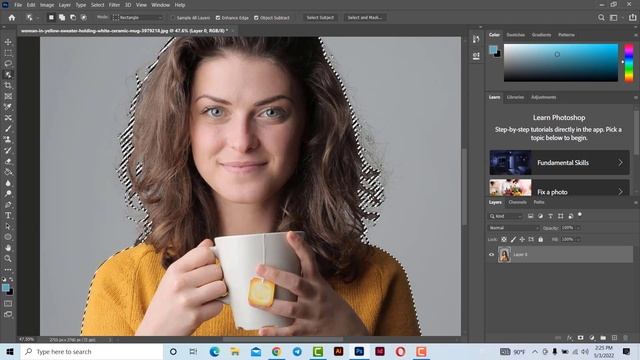Open the Filter menu
The image size is (640, 360).
[x=114, y=5]
